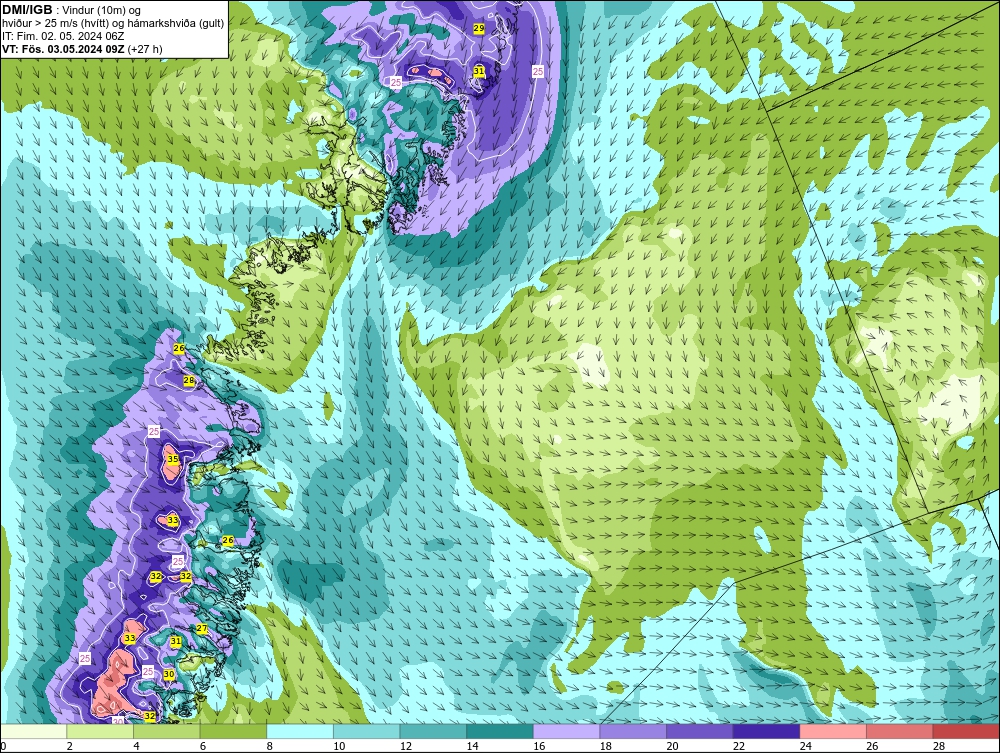The image size is (1000, 753).
Task: Pick the above-28 m/s red swatch
Action: 966,731
